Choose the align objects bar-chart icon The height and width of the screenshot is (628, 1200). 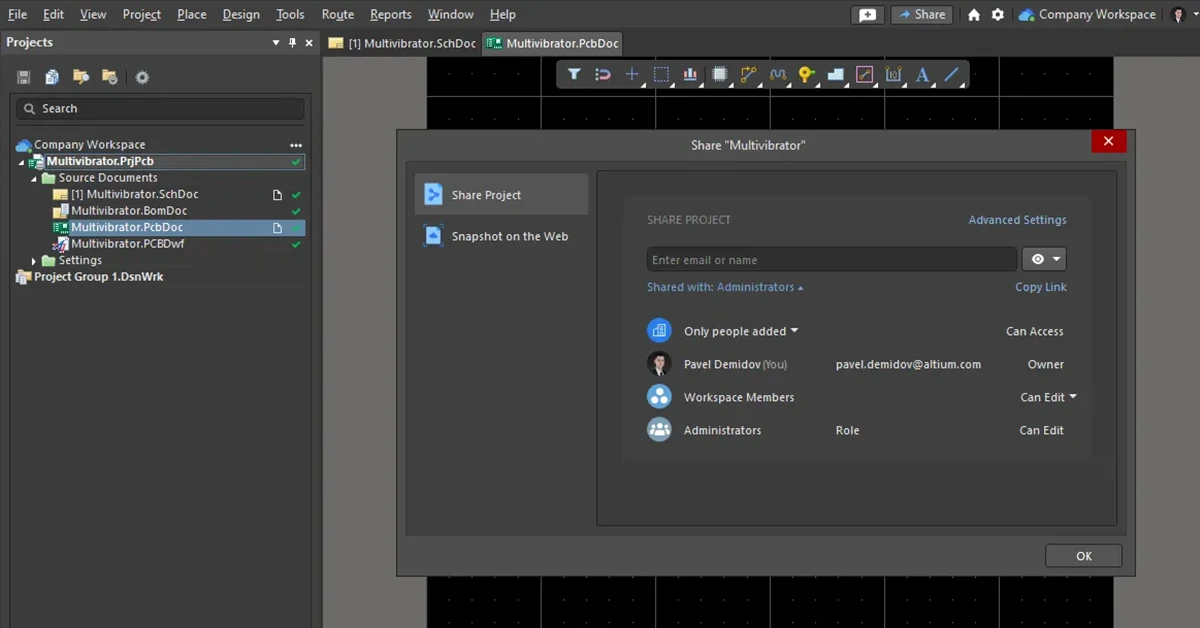point(690,74)
